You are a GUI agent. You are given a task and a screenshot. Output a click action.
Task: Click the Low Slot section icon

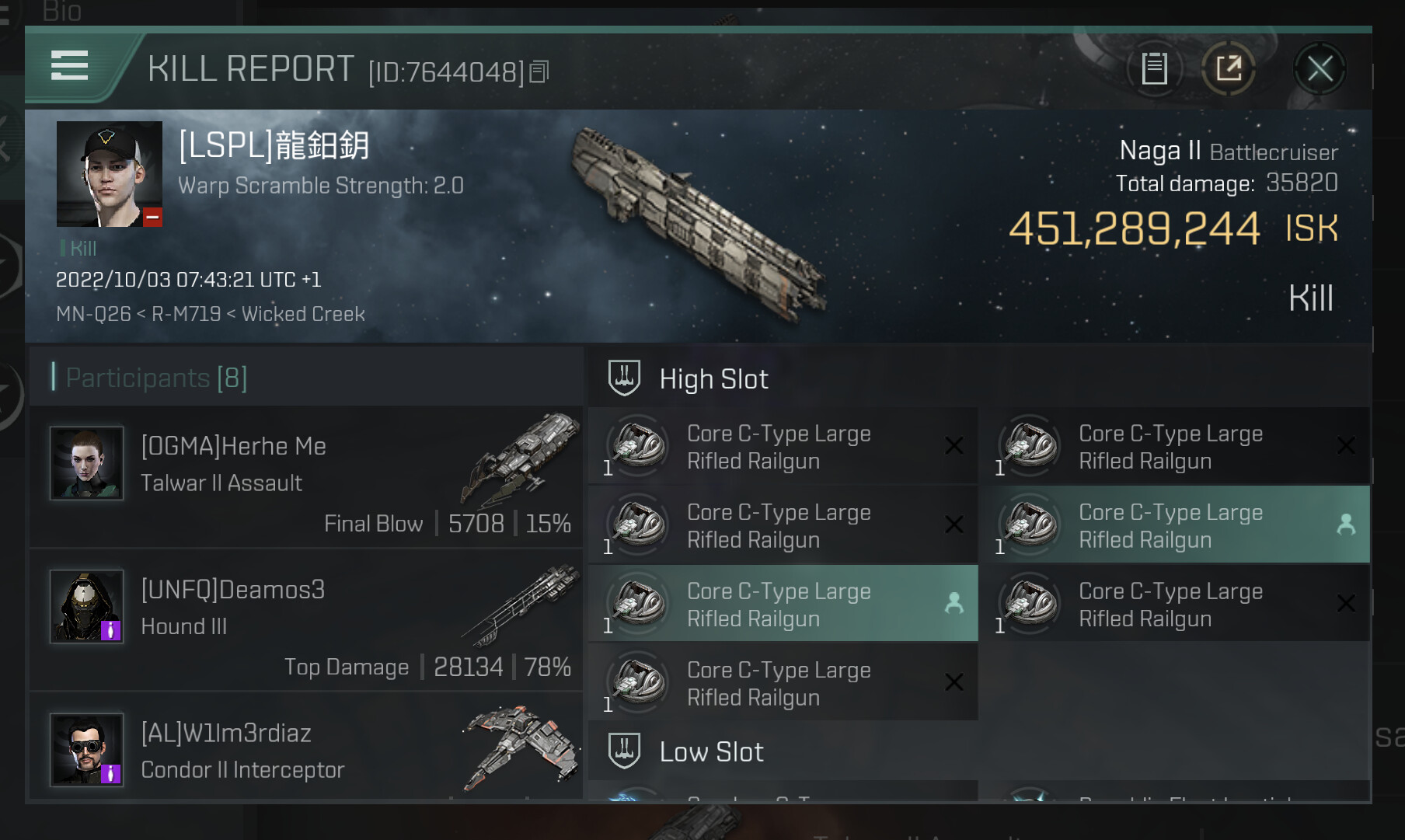[624, 751]
